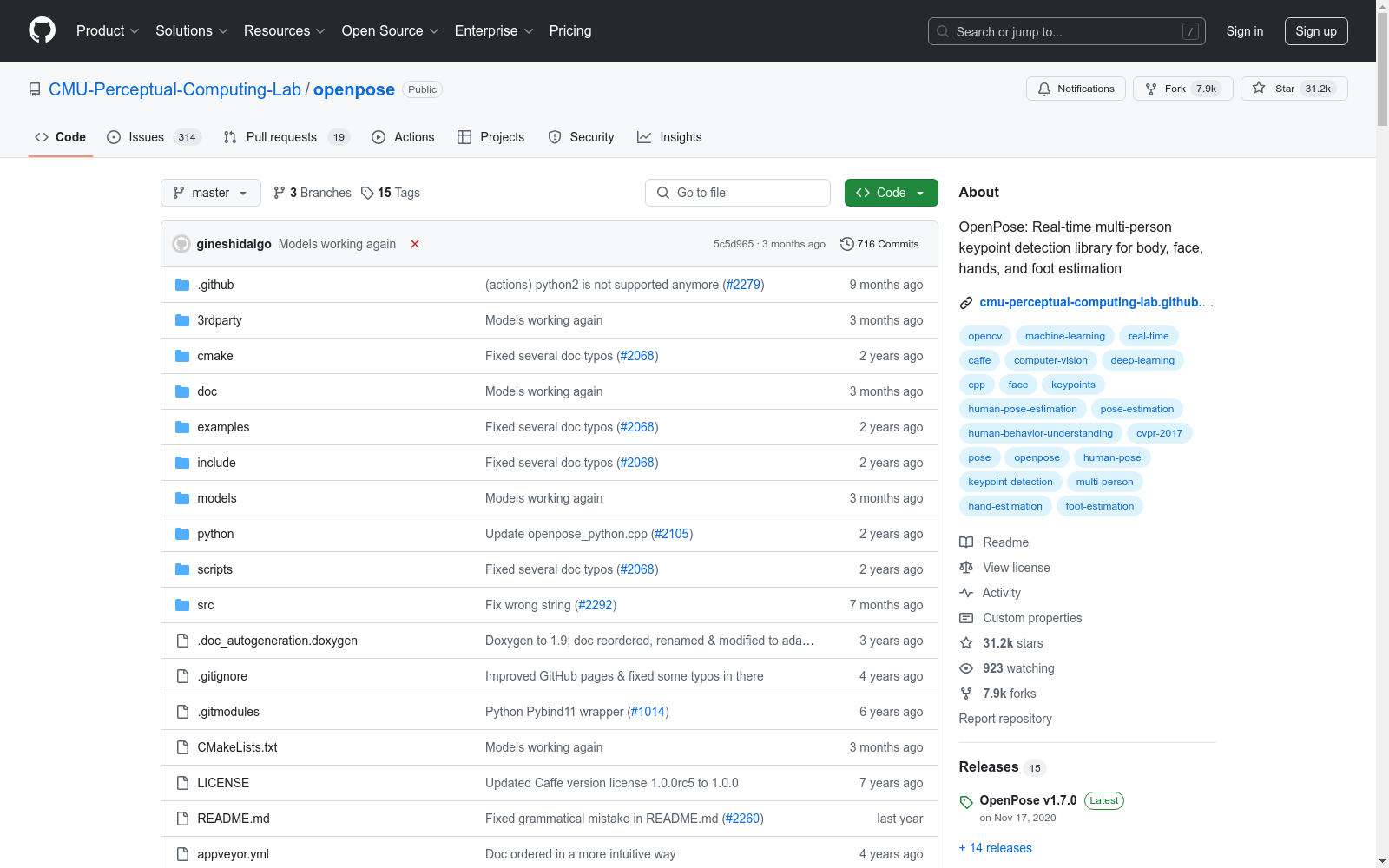The width and height of the screenshot is (1389, 868).
Task: Fork the openpose repository
Action: point(1182,89)
